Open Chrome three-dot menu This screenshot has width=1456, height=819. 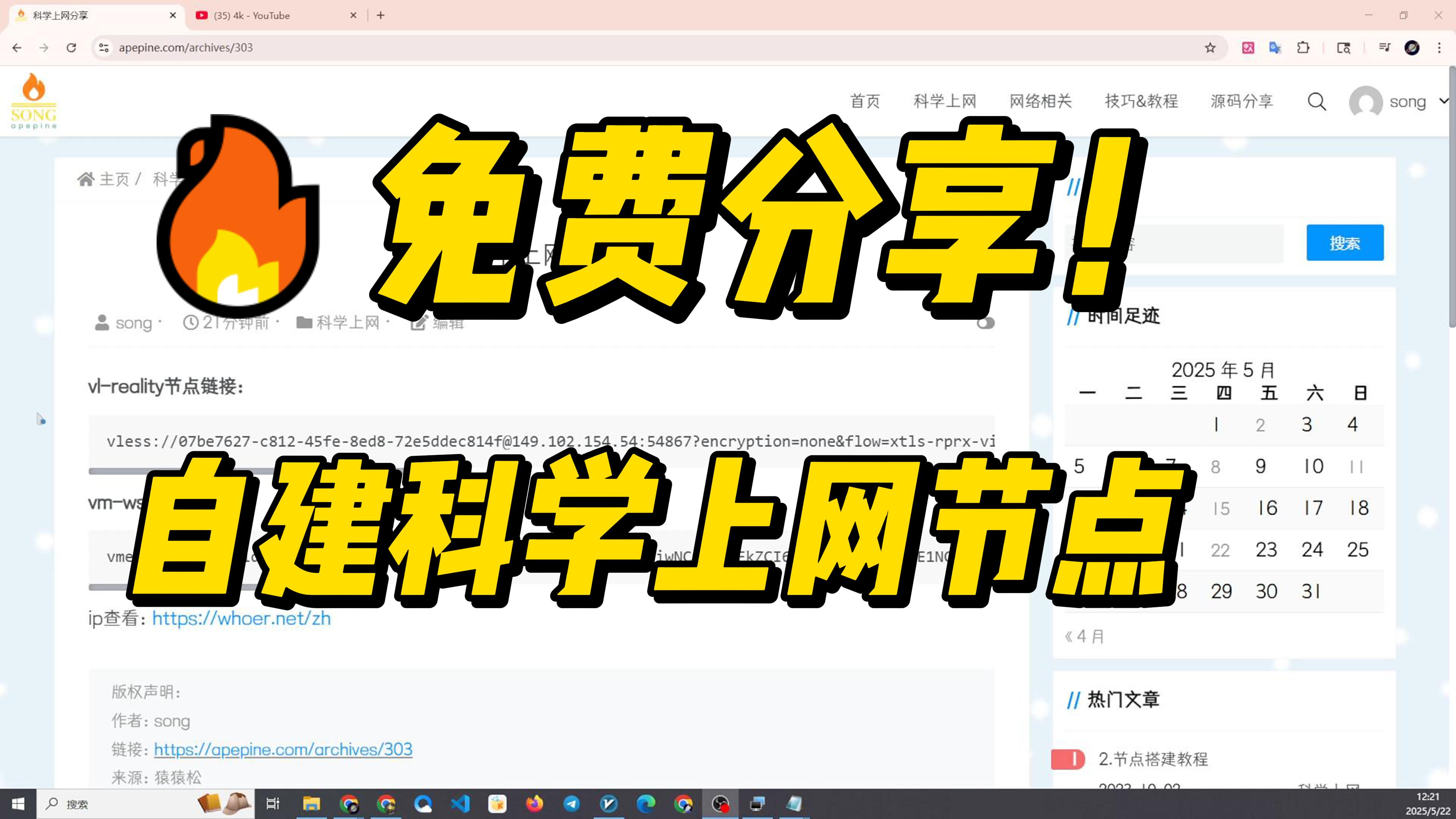click(1439, 47)
